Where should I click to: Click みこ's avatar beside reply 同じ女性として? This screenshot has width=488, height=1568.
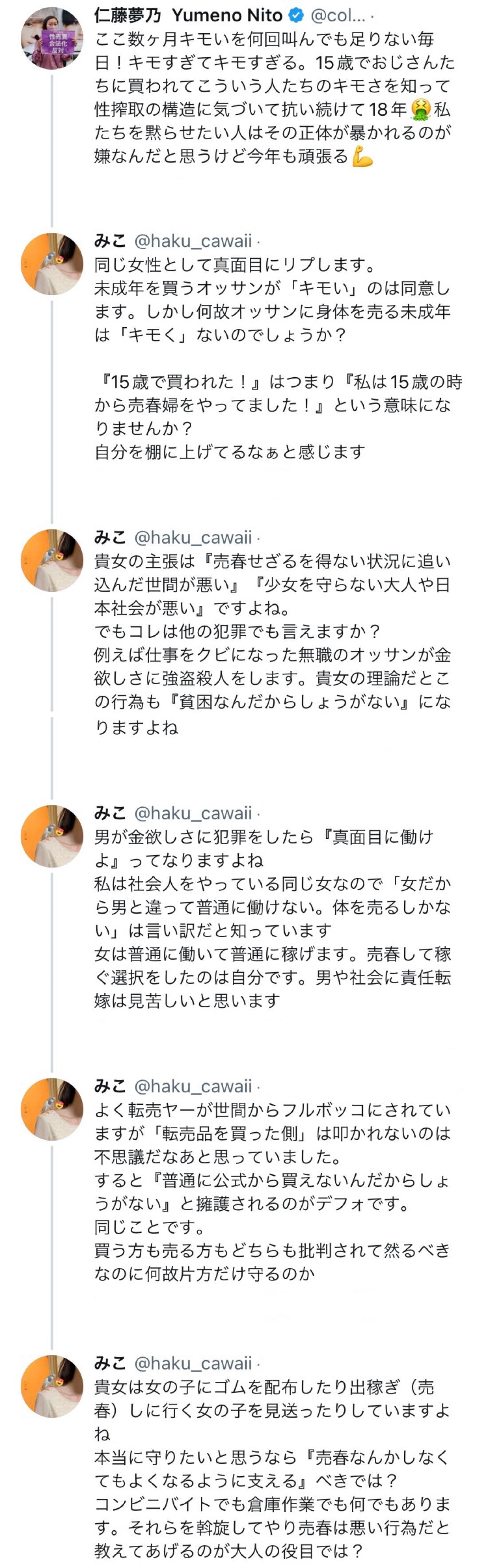coord(52,264)
